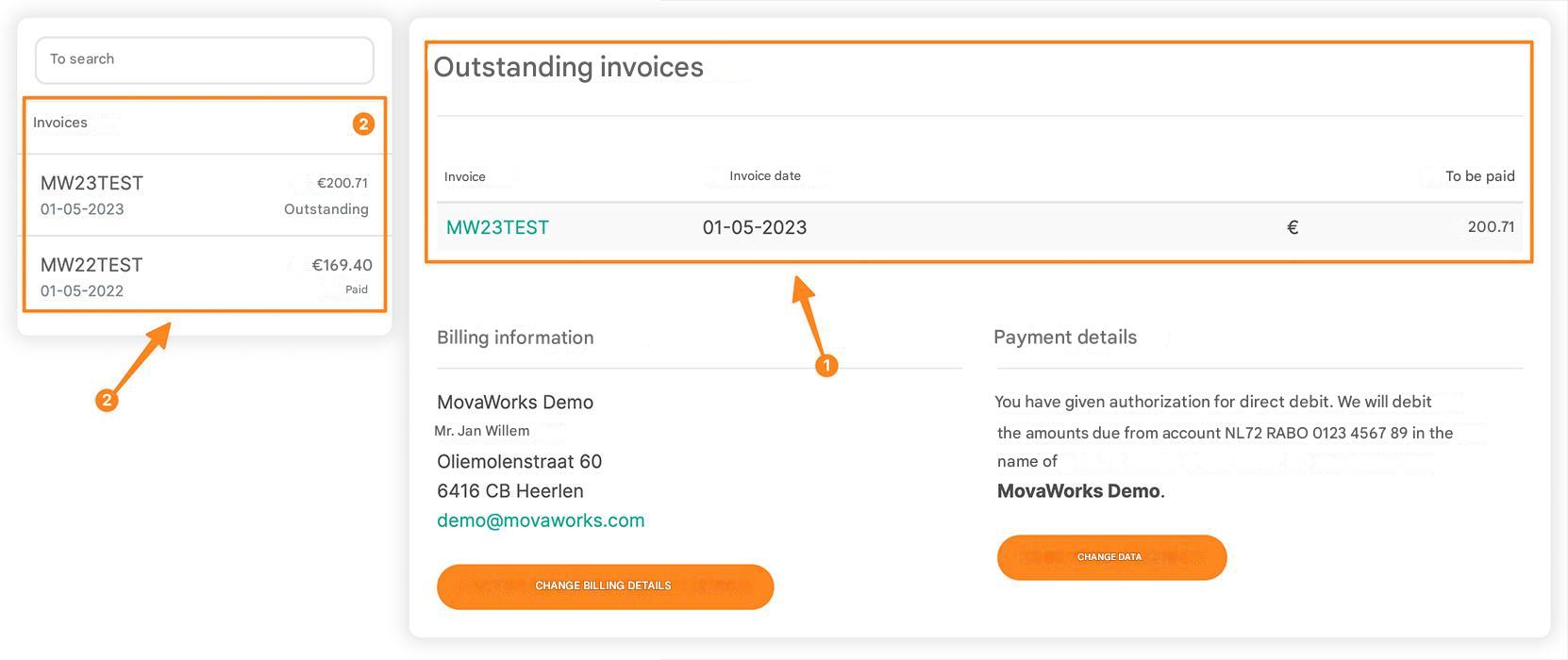The height and width of the screenshot is (660, 1568).
Task: Click the Change Data button
Action: (x=1111, y=557)
